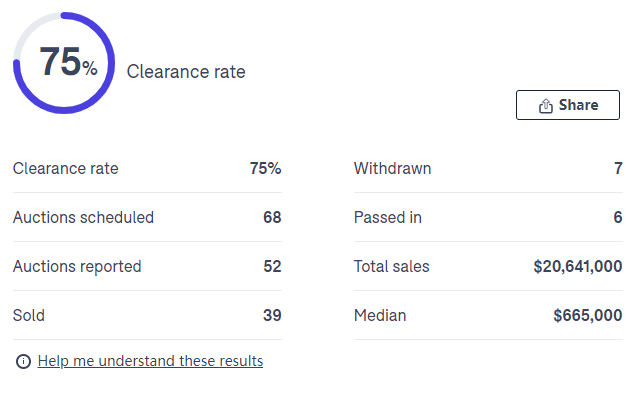Screen dimensions: 643x395
Task: Click the Total sales amount $20,641,000
Action: coord(578,267)
